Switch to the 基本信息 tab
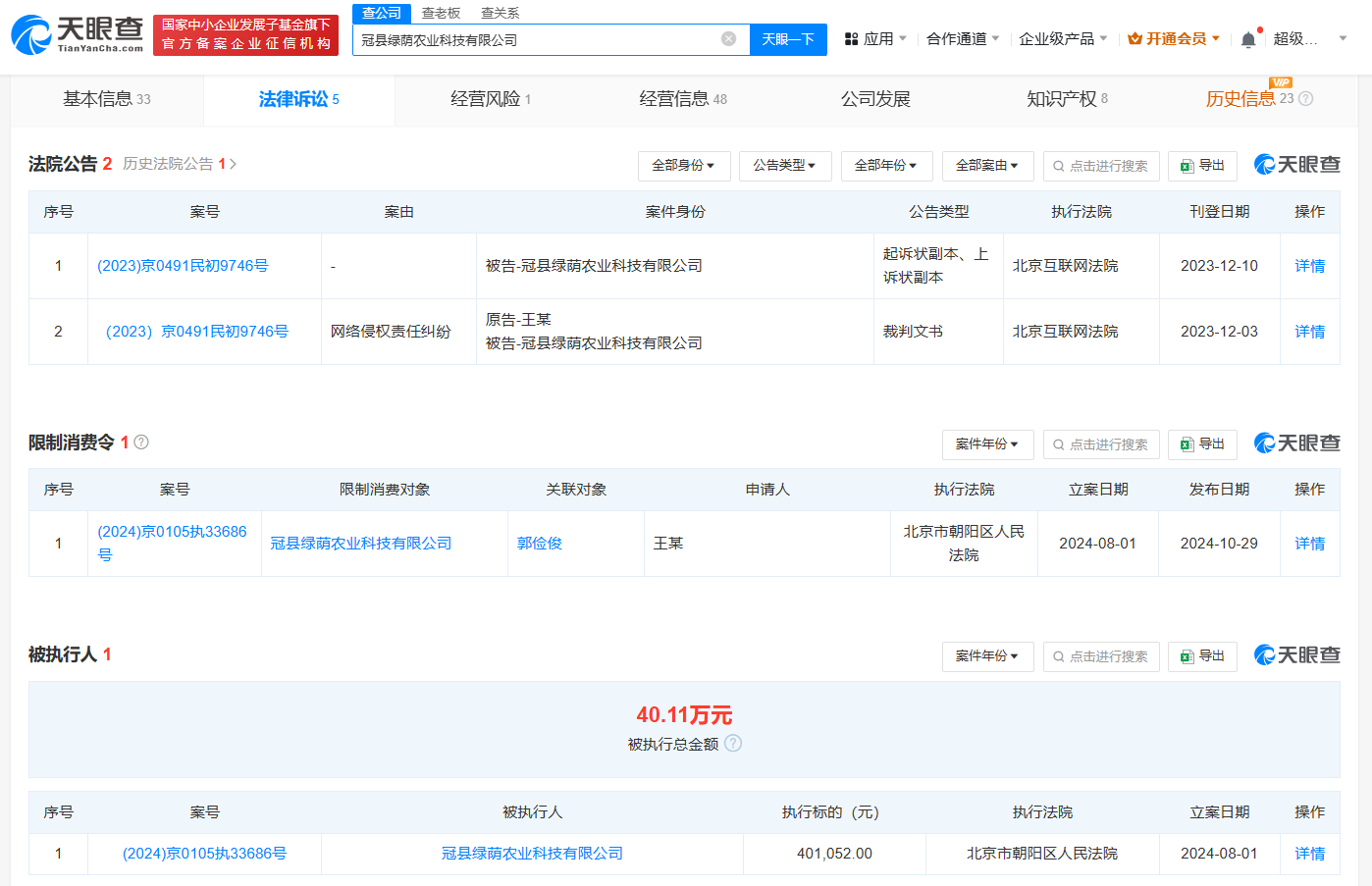The height and width of the screenshot is (886, 1372). click(x=107, y=99)
